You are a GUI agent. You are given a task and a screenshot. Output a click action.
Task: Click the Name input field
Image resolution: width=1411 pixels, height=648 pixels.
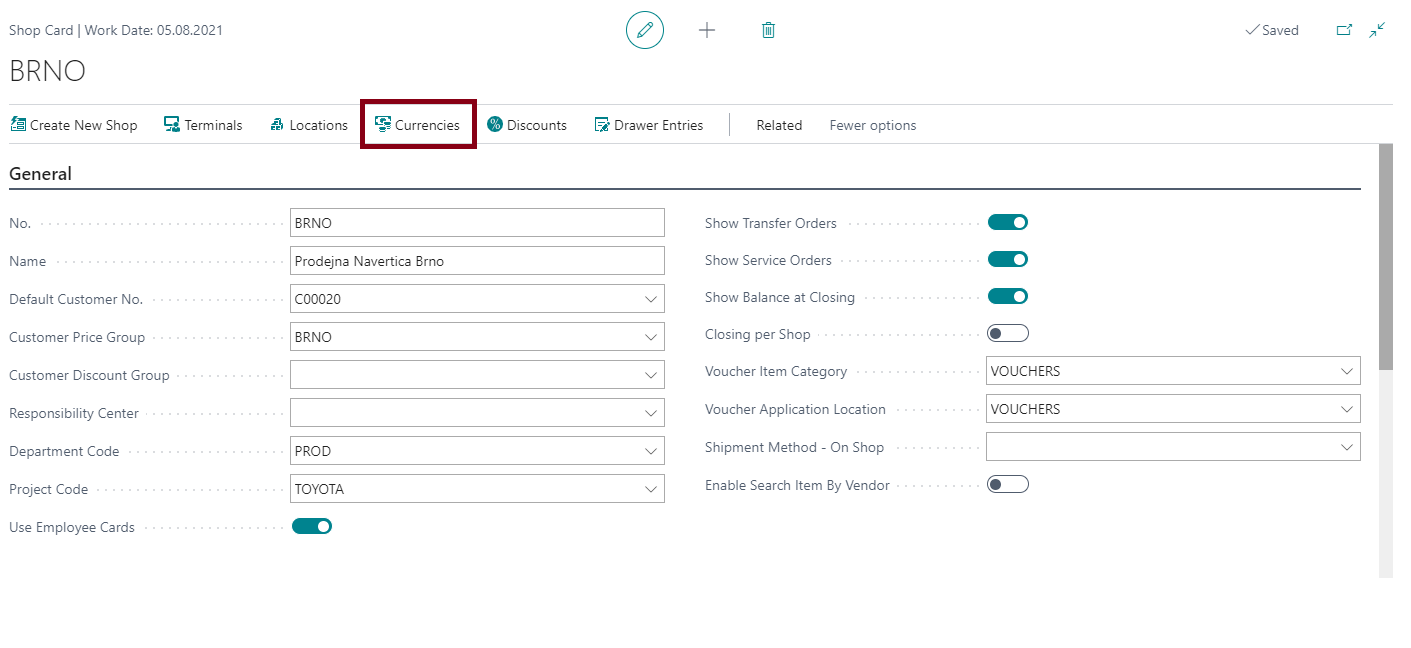[477, 261]
